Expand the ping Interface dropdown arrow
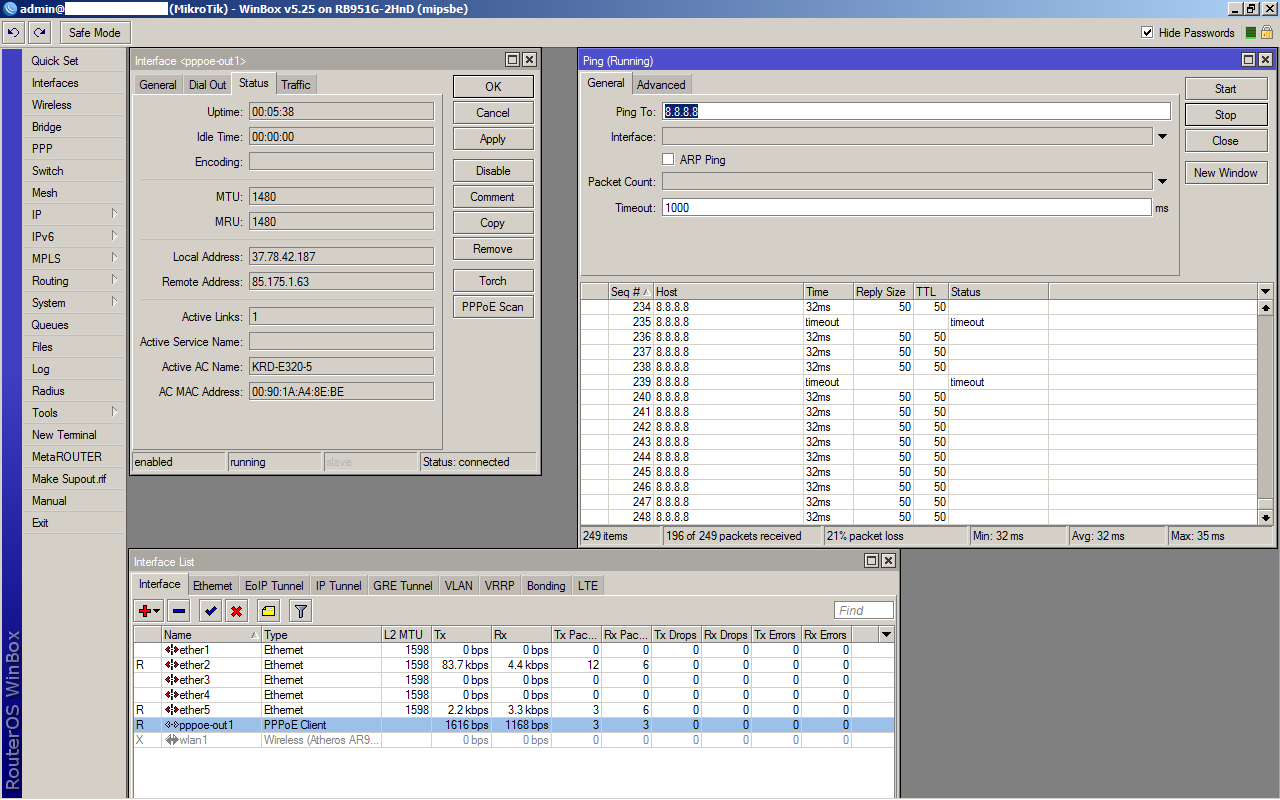The height and width of the screenshot is (800, 1280). click(x=1162, y=137)
